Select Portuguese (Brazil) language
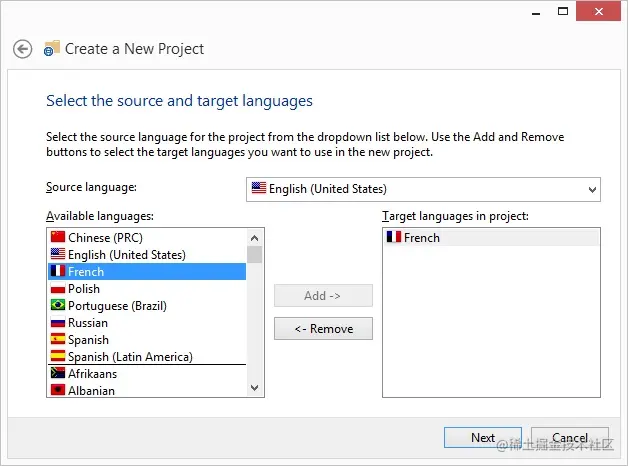Screen dimensions: 628x466 (147, 305)
